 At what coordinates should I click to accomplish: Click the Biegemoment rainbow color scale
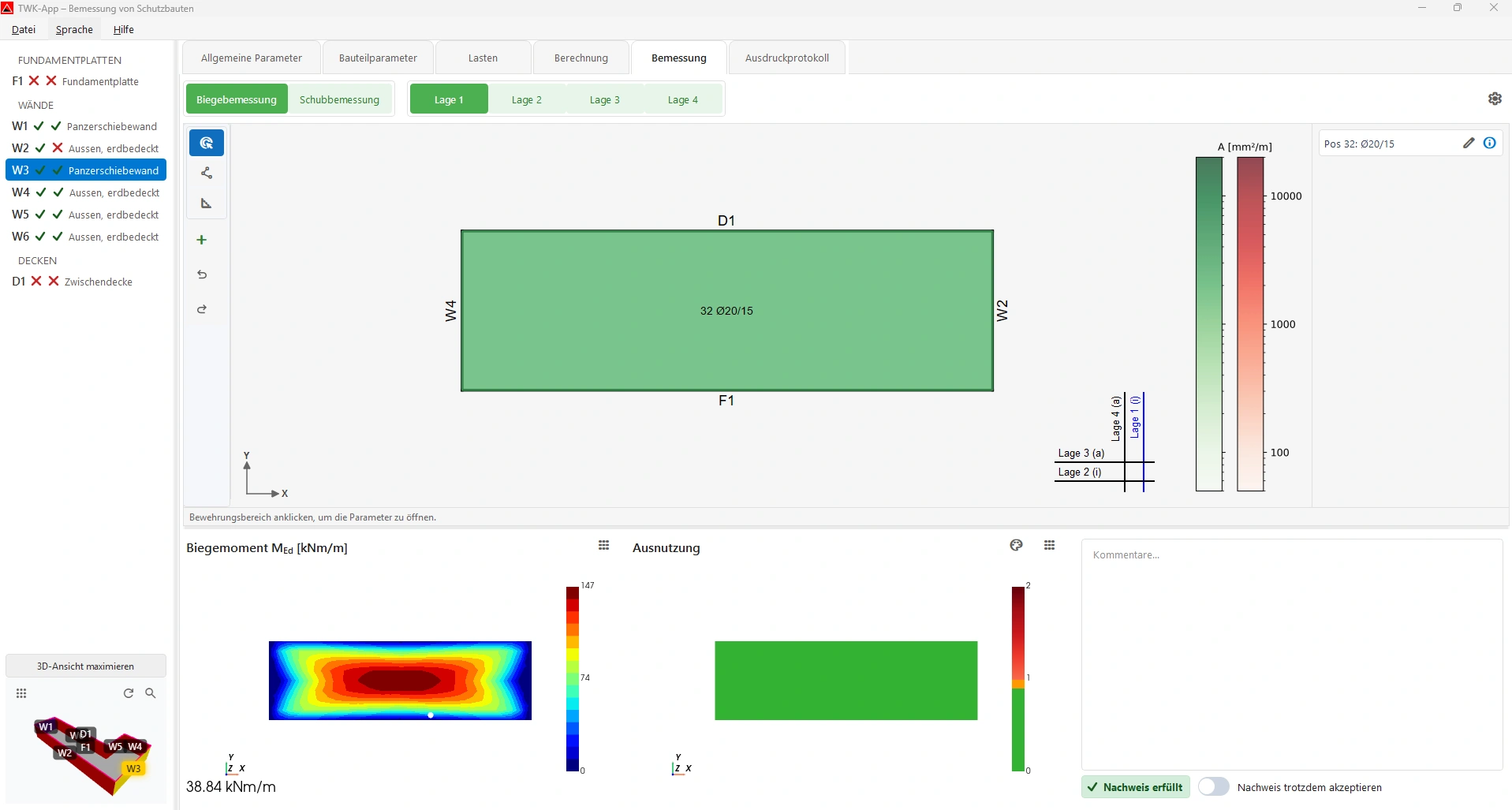(573, 678)
